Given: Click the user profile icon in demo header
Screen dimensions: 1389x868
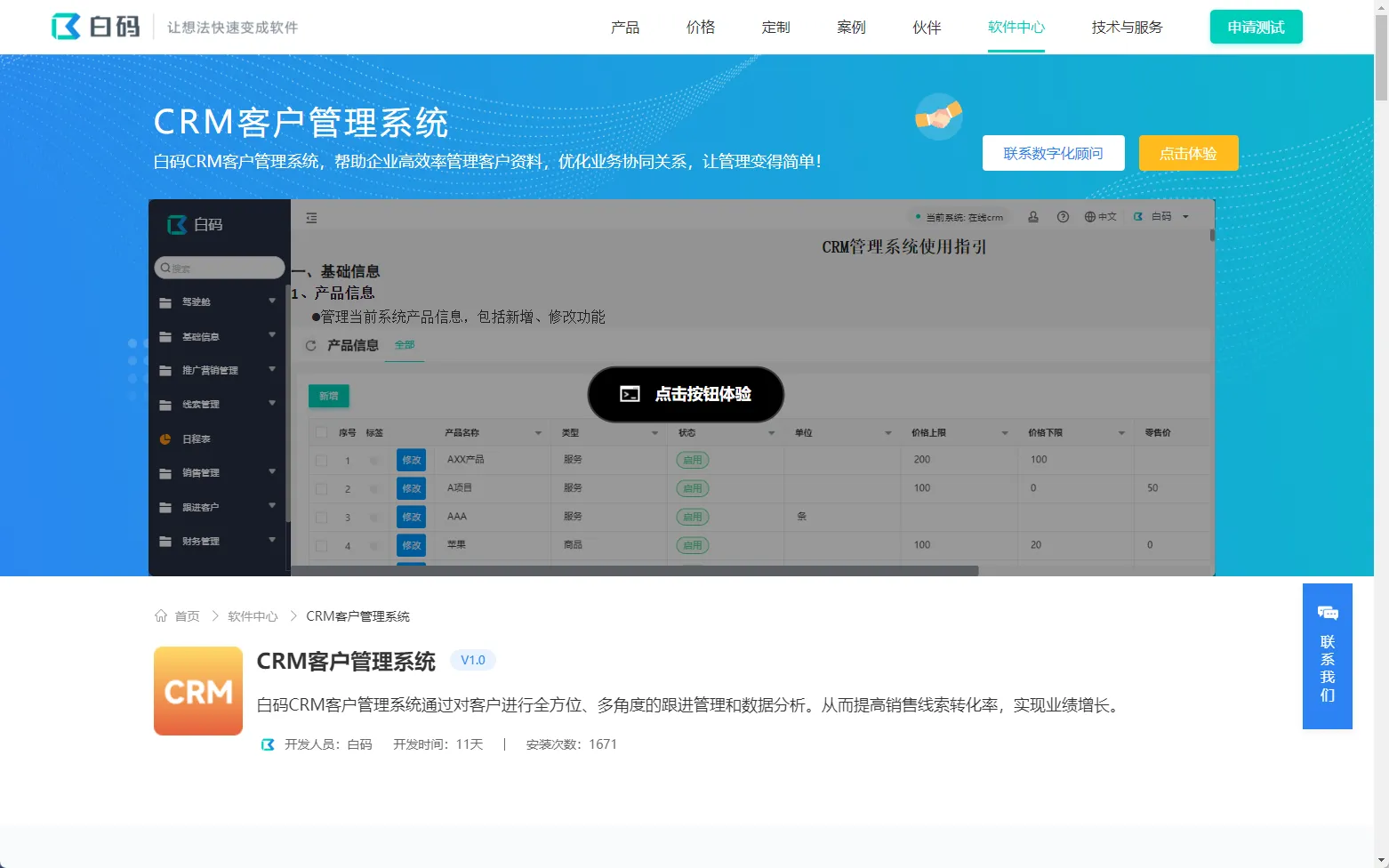Looking at the screenshot, I should pyautogui.click(x=1033, y=217).
